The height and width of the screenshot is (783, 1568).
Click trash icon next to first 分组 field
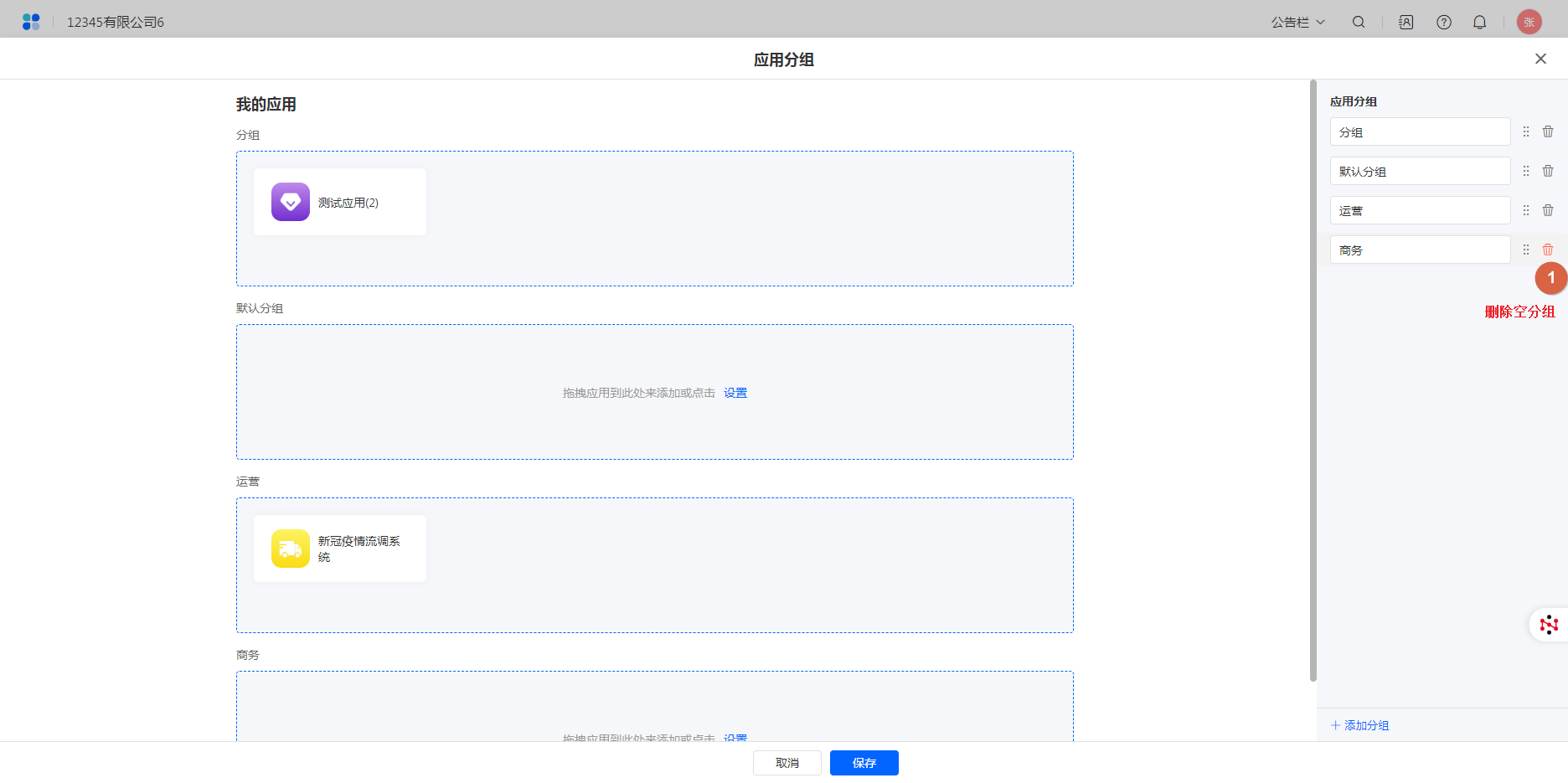[x=1548, y=131]
